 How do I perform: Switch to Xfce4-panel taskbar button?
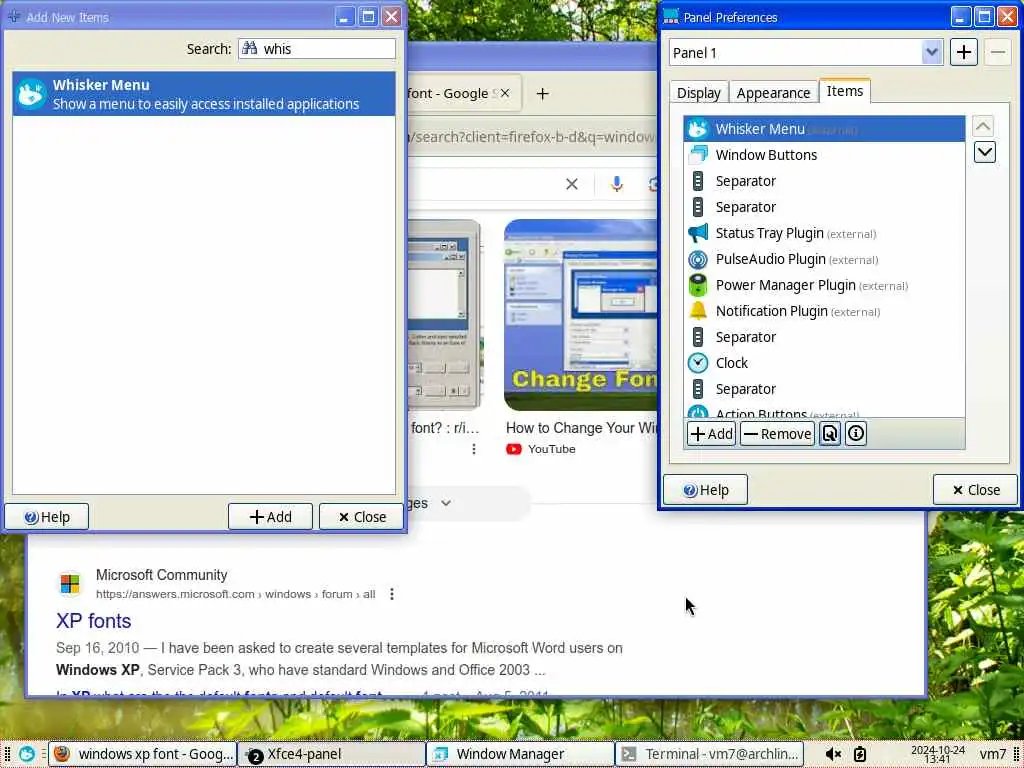pyautogui.click(x=331, y=754)
